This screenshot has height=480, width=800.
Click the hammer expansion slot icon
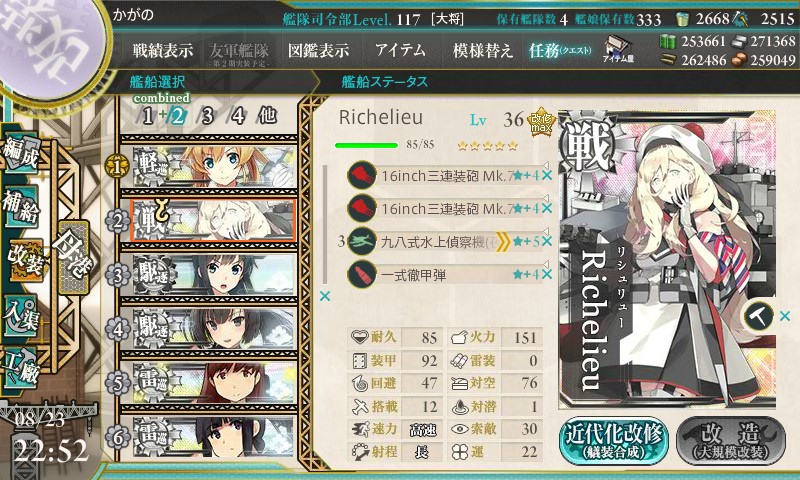pyautogui.click(x=758, y=316)
